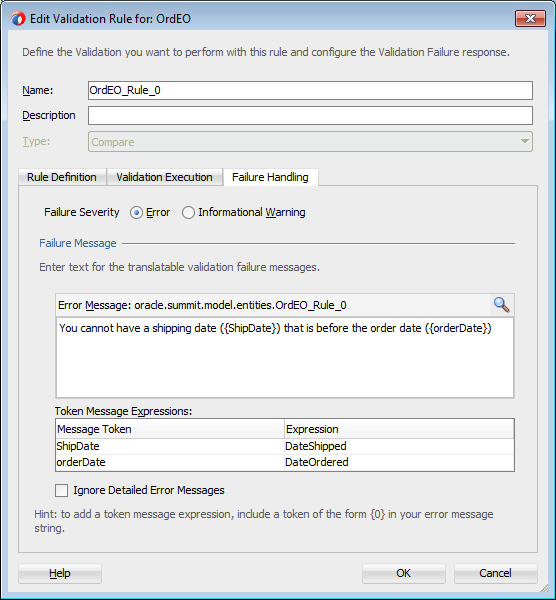Open the Type Compare dropdown
Screen dimensions: 556x600
pos(310,142)
